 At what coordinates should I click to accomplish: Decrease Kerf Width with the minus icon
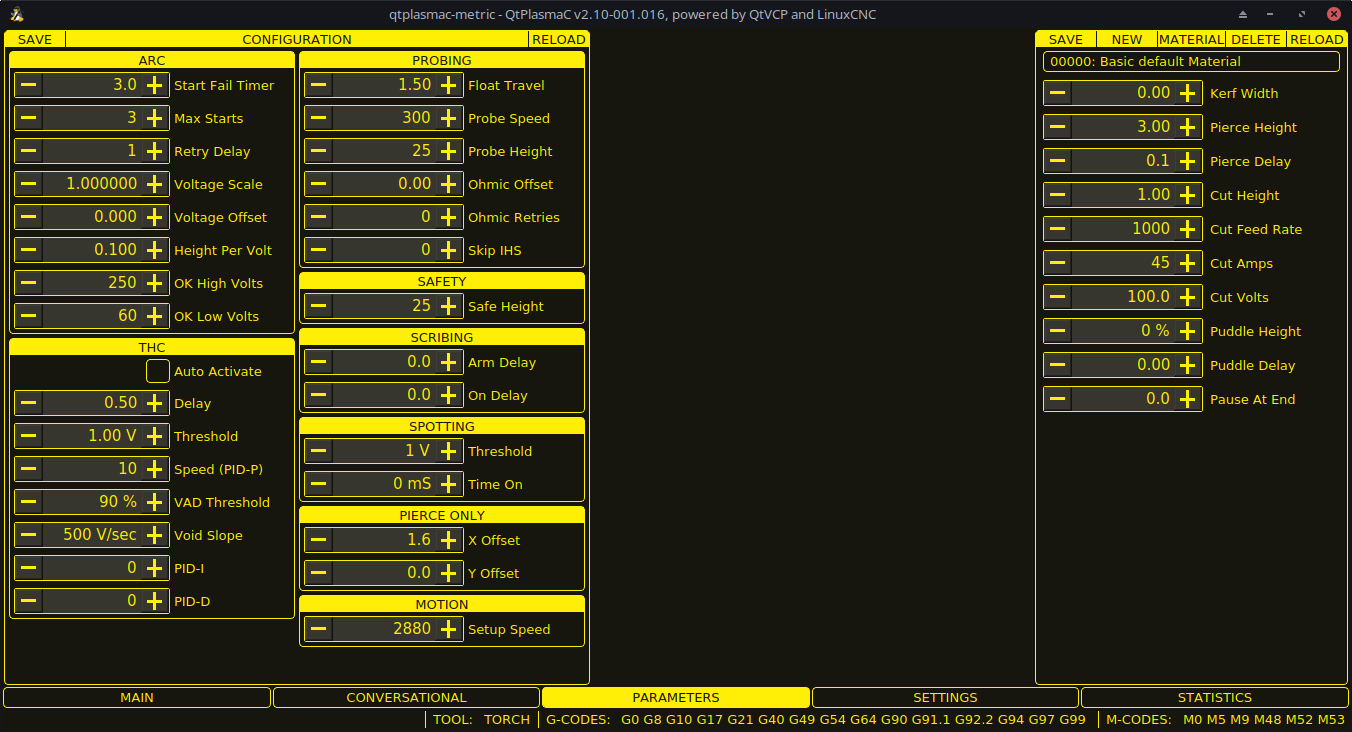[x=1056, y=93]
